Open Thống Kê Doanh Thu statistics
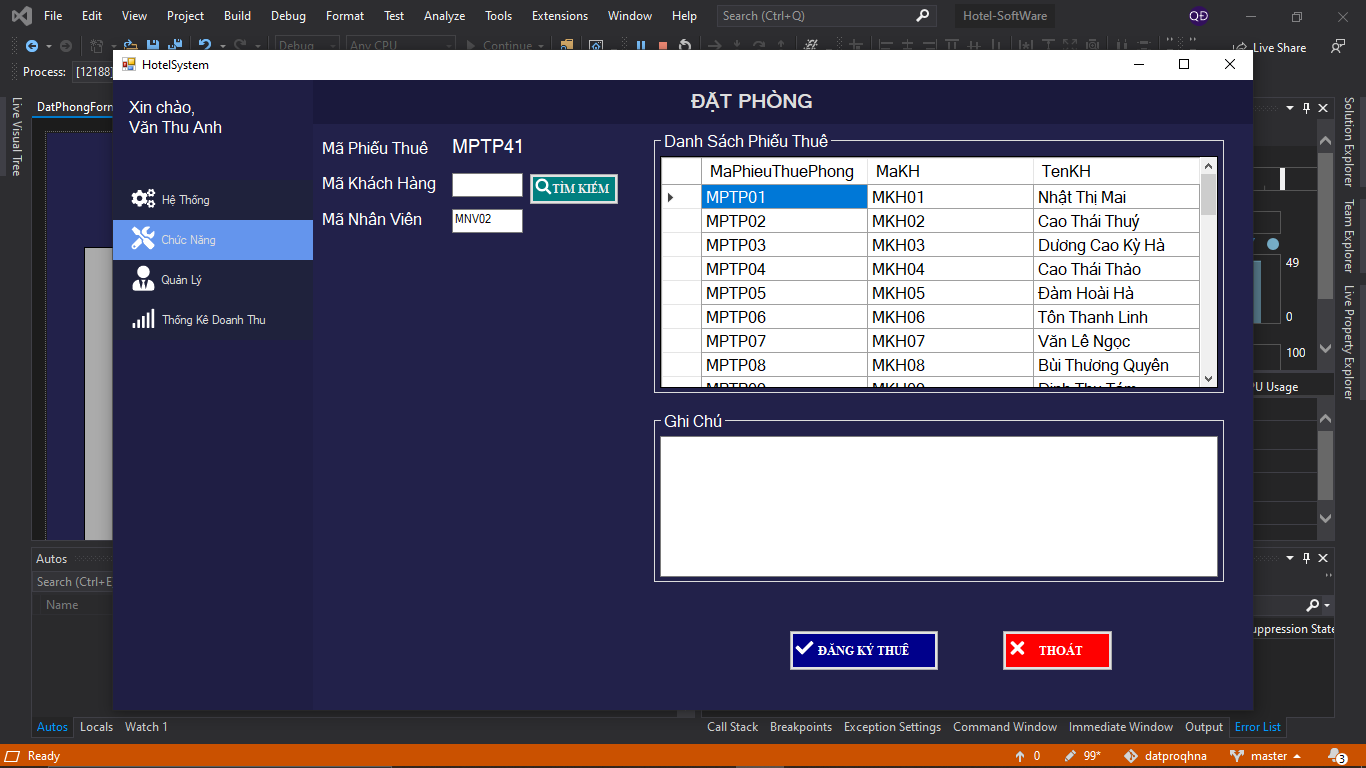Screen dimensions: 1366x768 [212, 320]
